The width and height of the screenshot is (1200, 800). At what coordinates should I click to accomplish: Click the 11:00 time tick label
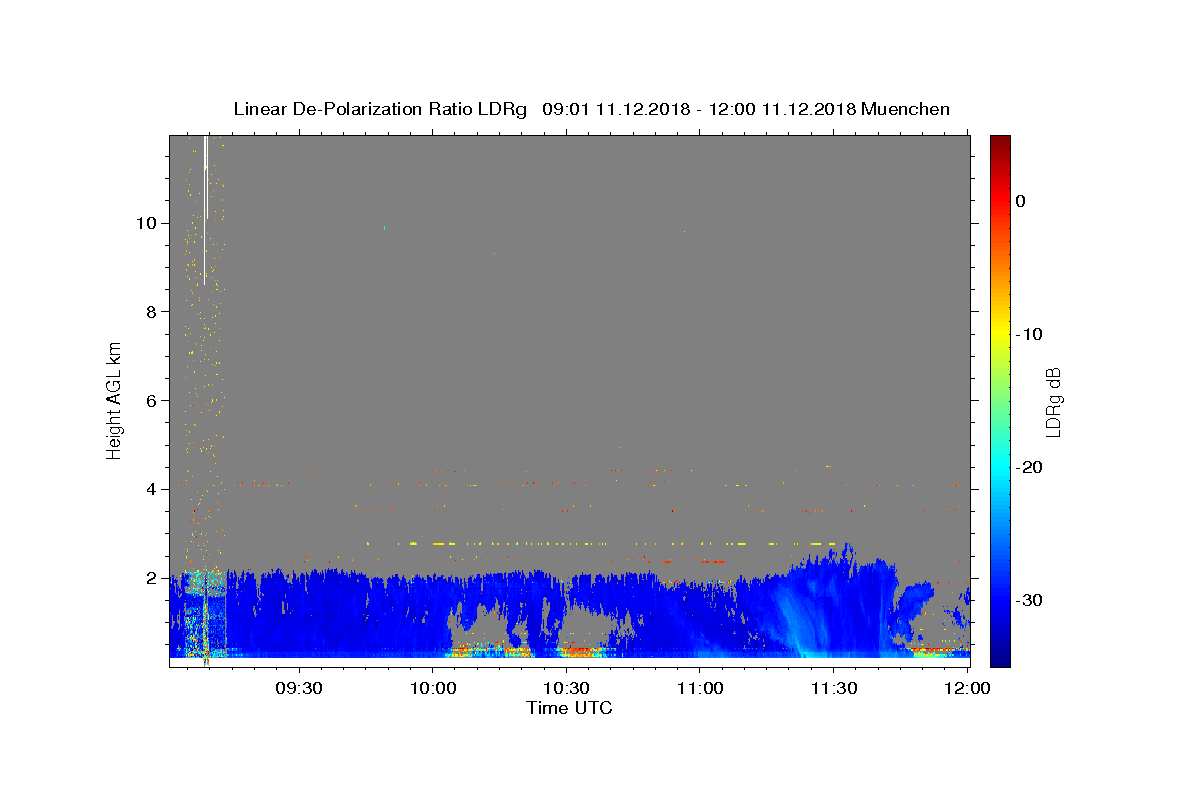point(700,689)
